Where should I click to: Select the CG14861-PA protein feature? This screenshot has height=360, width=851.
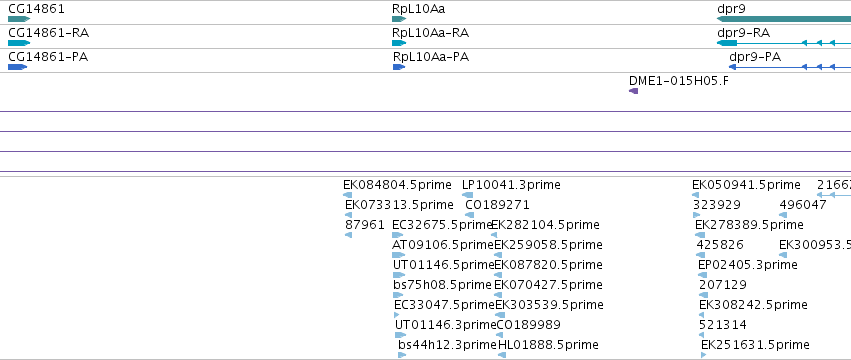(17, 67)
